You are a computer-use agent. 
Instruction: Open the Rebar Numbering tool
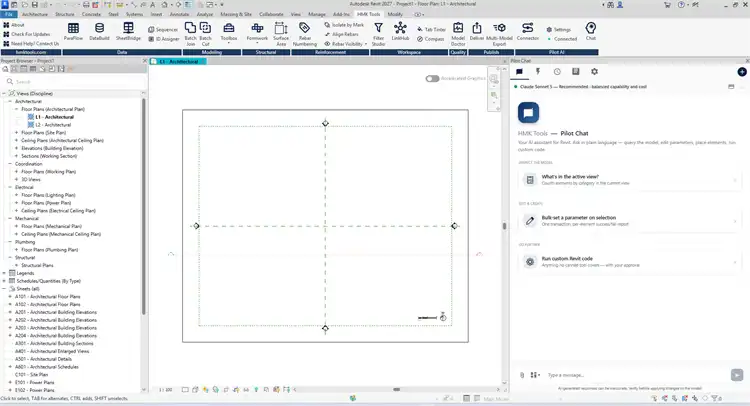click(x=305, y=33)
